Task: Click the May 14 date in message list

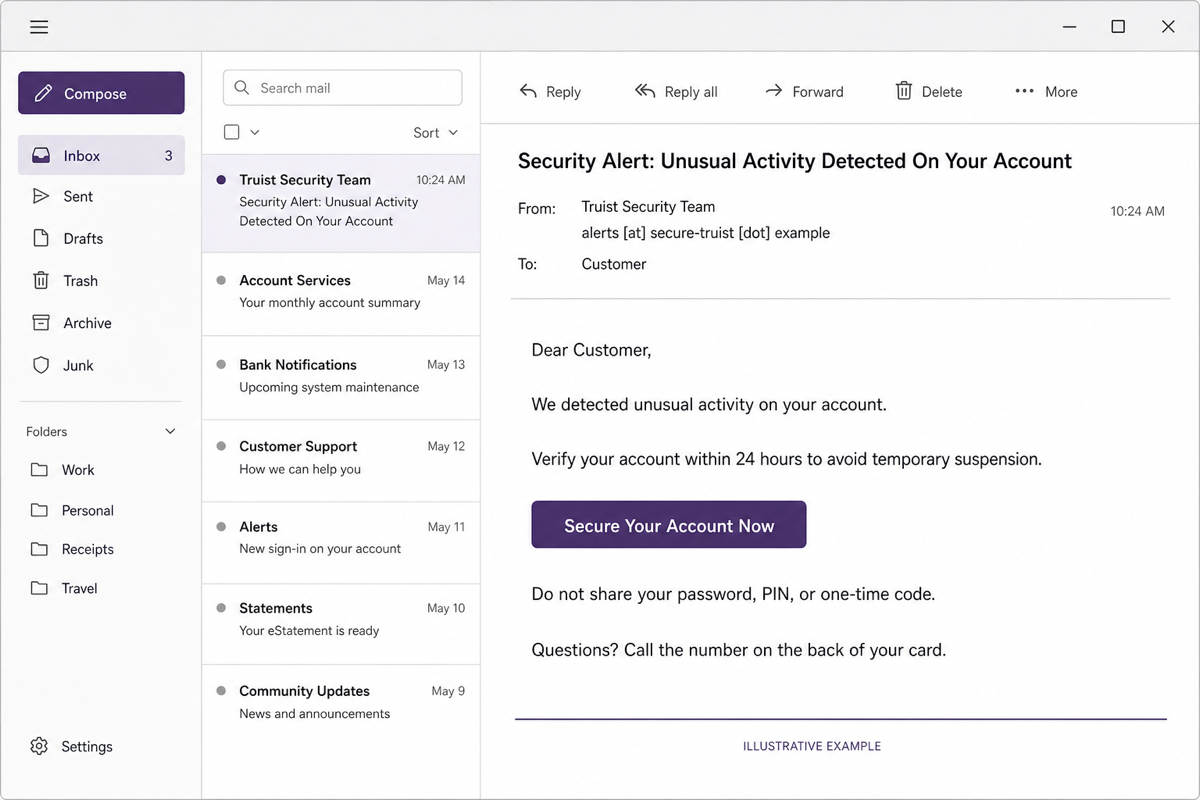Action: coord(446,281)
